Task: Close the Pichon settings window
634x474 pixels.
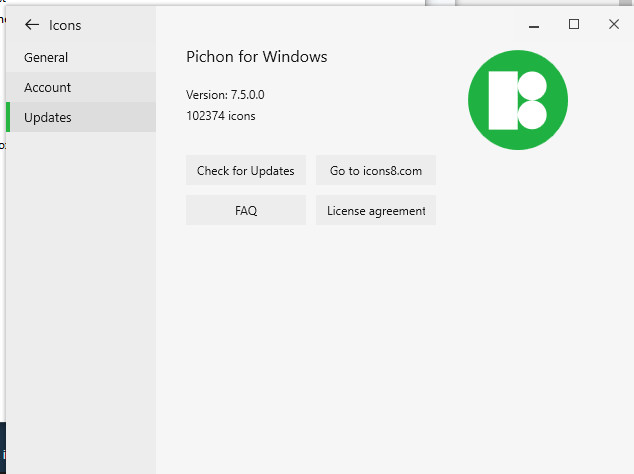Action: coord(614,24)
